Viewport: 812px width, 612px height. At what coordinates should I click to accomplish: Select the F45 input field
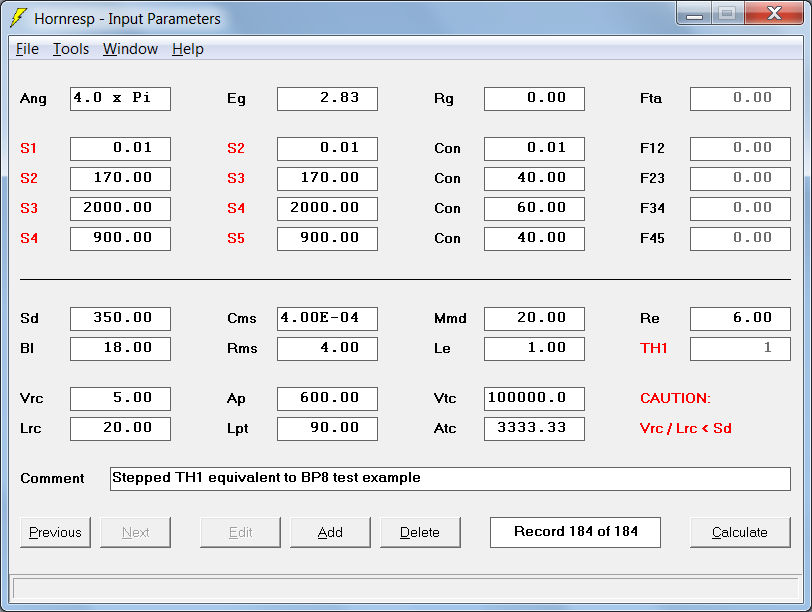[x=741, y=239]
